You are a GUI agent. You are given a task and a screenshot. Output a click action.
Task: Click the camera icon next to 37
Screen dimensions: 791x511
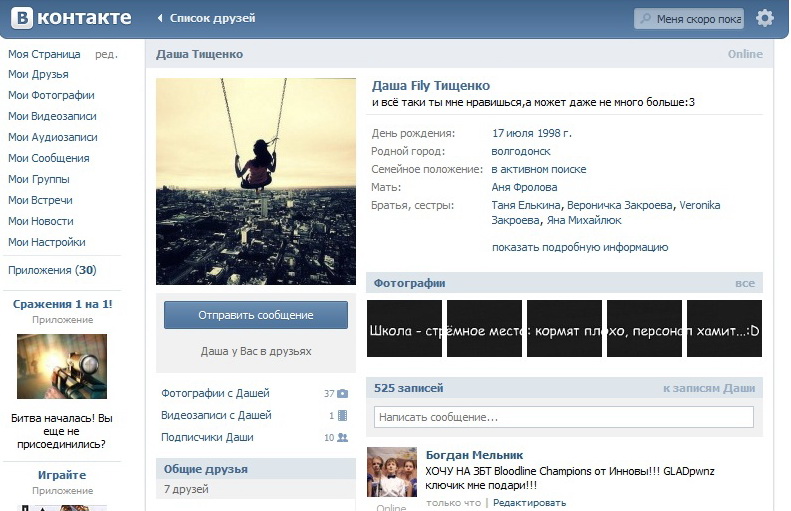[342, 394]
